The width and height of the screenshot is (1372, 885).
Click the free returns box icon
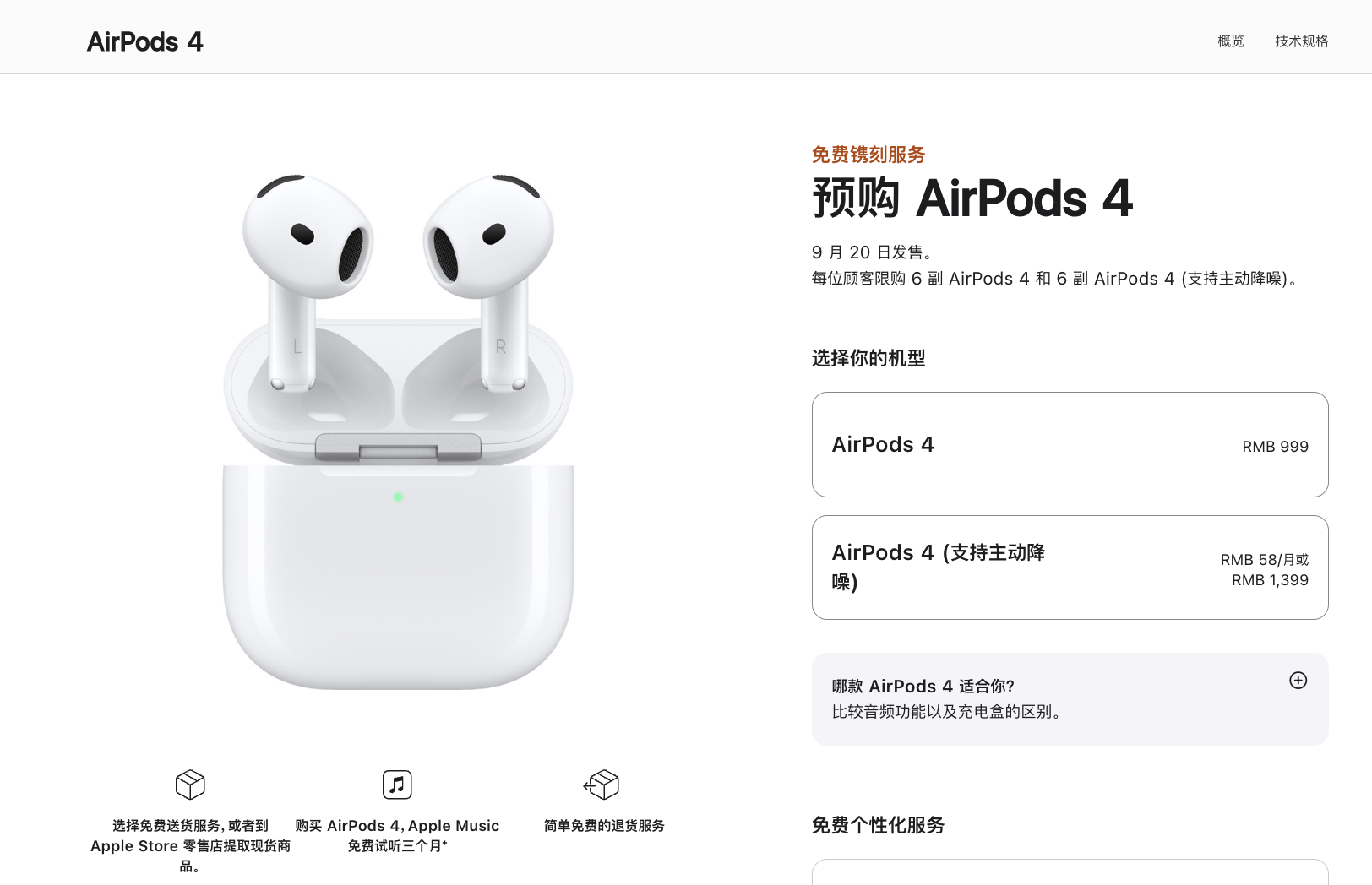(602, 785)
